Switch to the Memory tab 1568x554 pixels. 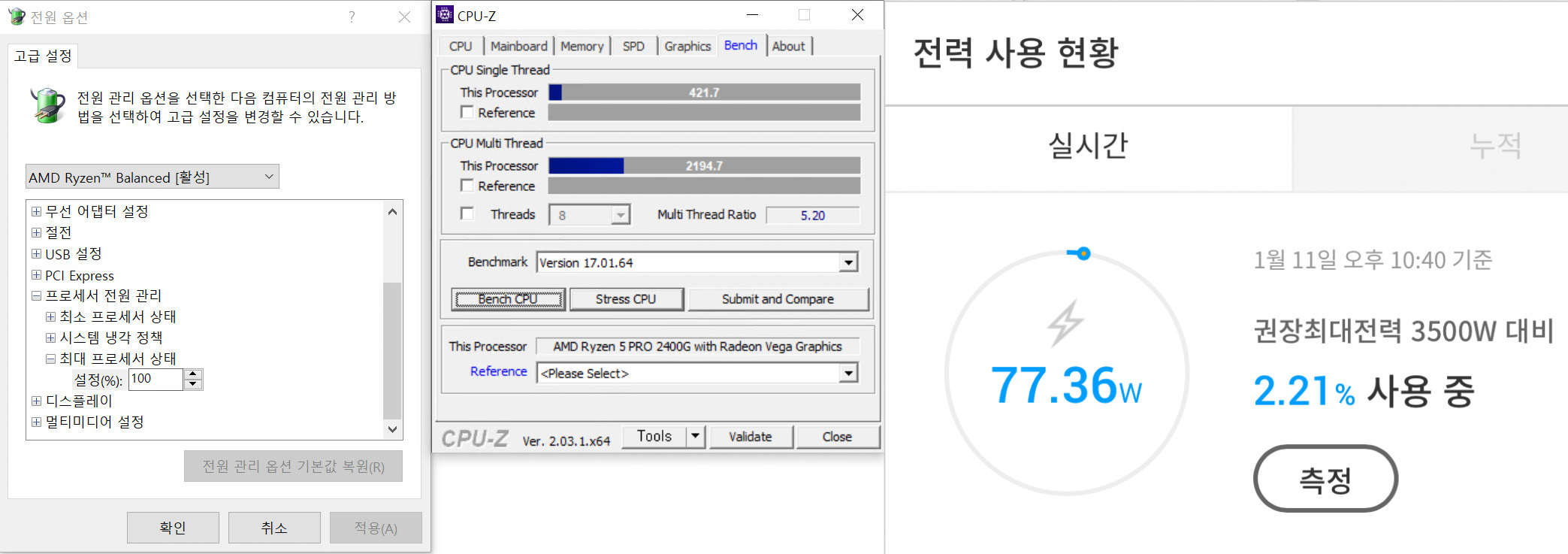[582, 46]
